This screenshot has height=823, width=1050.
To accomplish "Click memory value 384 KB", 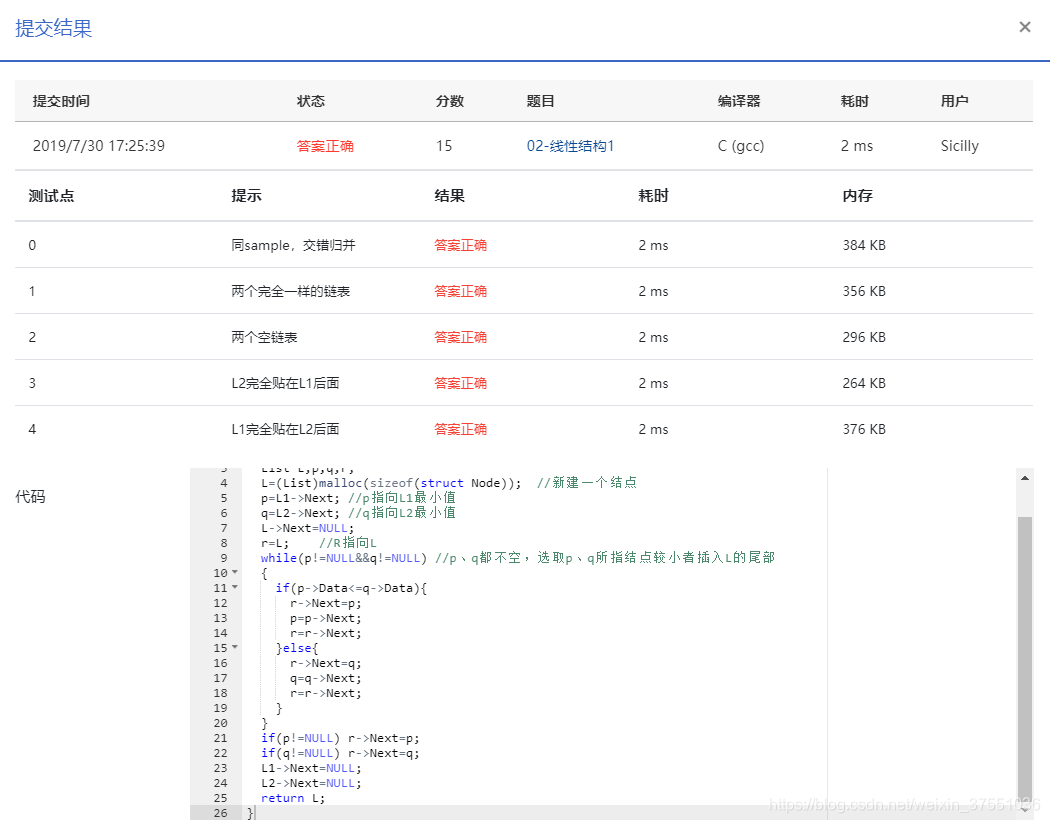I will (x=864, y=245).
